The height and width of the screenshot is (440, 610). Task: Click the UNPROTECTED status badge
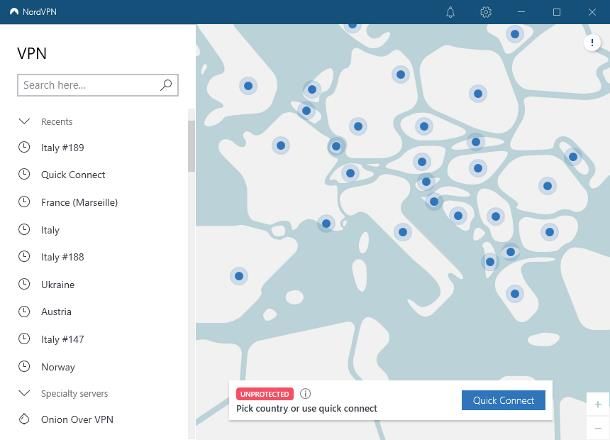265,394
